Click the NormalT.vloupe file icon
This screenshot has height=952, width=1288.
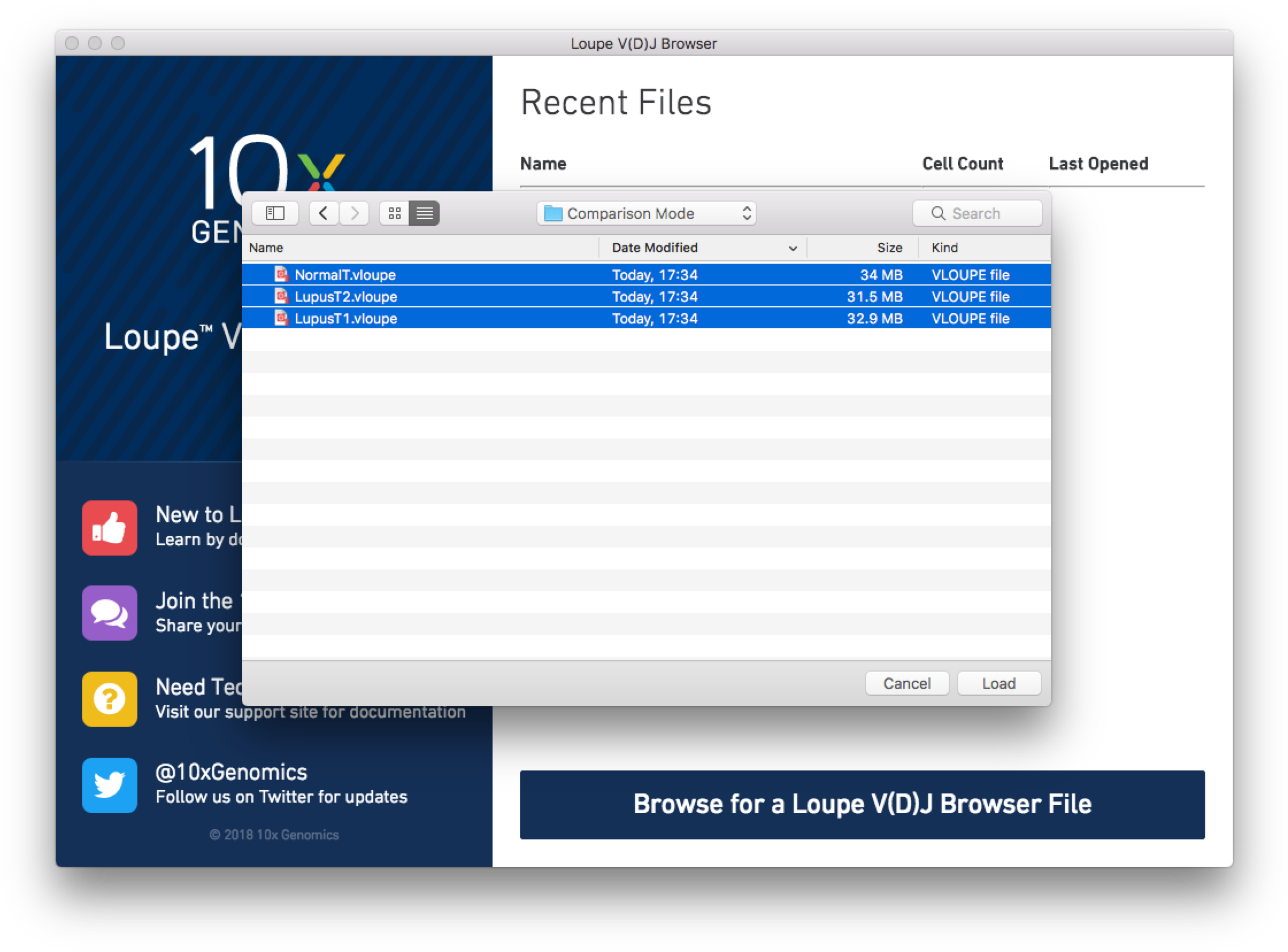pyautogui.click(x=281, y=275)
